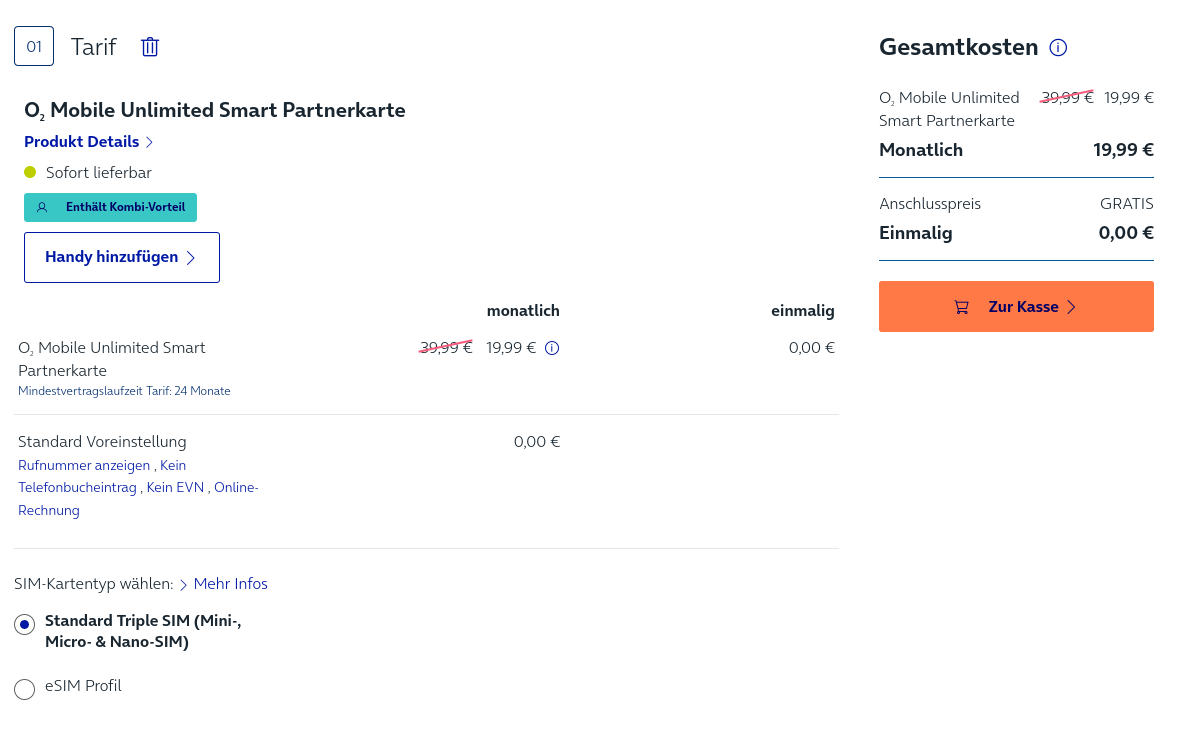This screenshot has height=733, width=1177.
Task: Click the Enthält Kombi-Vorteil badge
Action: 110,208
